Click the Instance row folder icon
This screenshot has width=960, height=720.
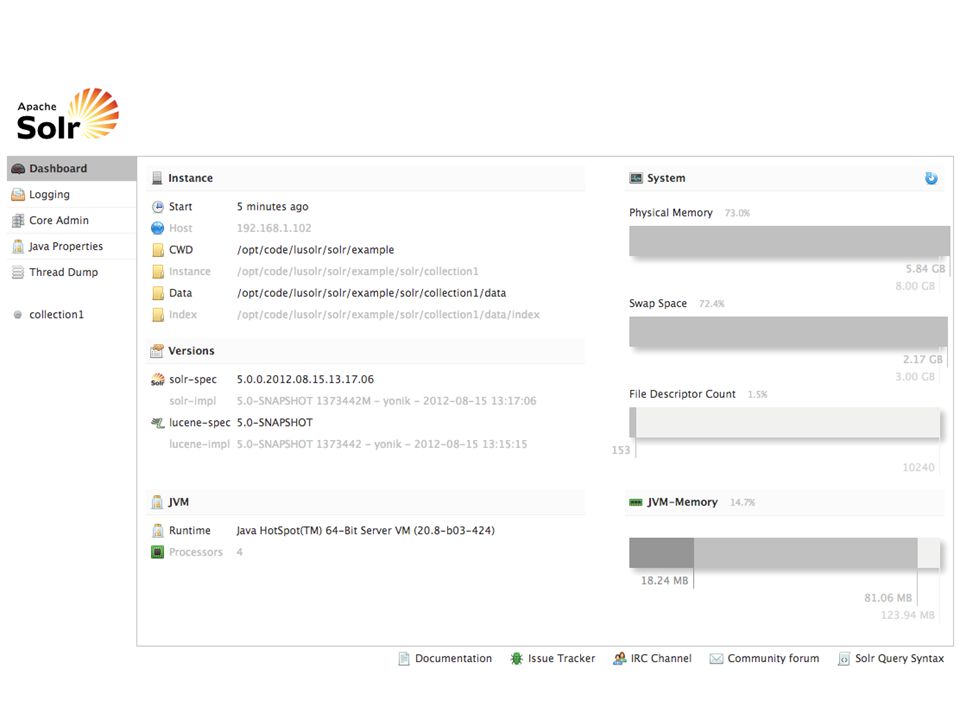click(x=158, y=271)
